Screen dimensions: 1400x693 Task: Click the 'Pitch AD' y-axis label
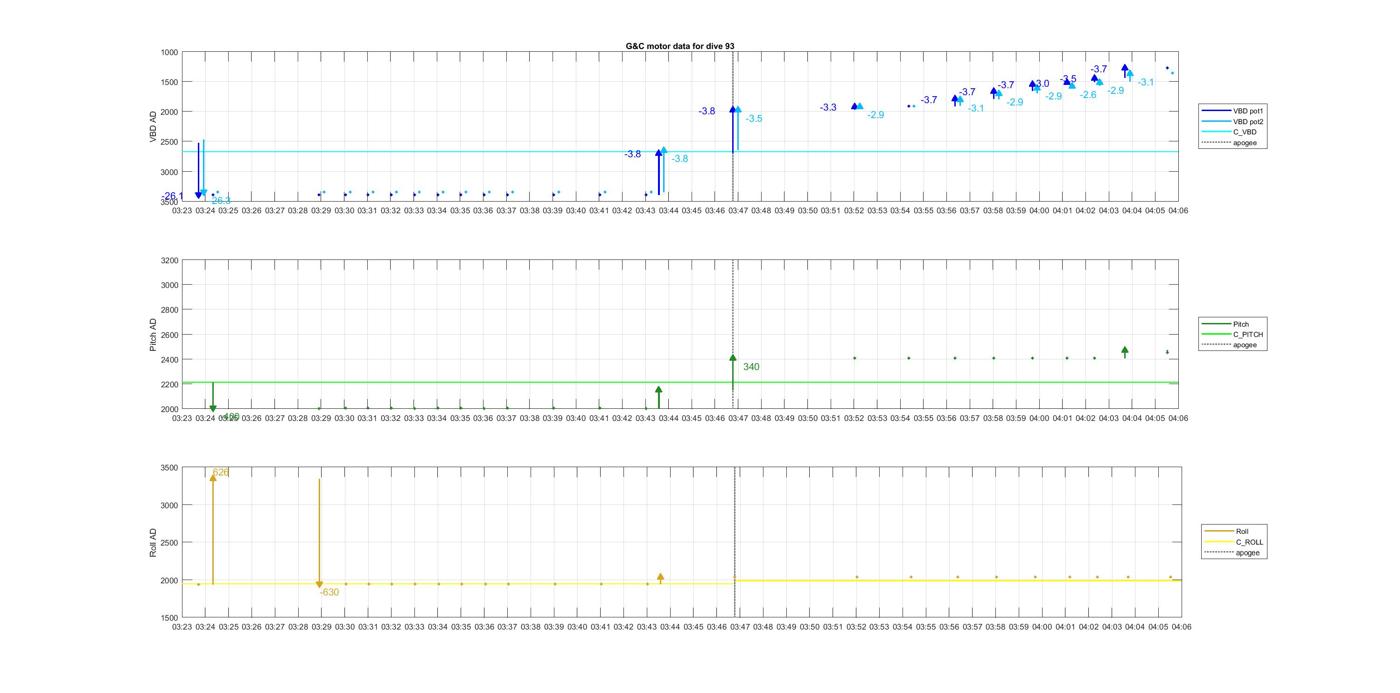click(154, 335)
